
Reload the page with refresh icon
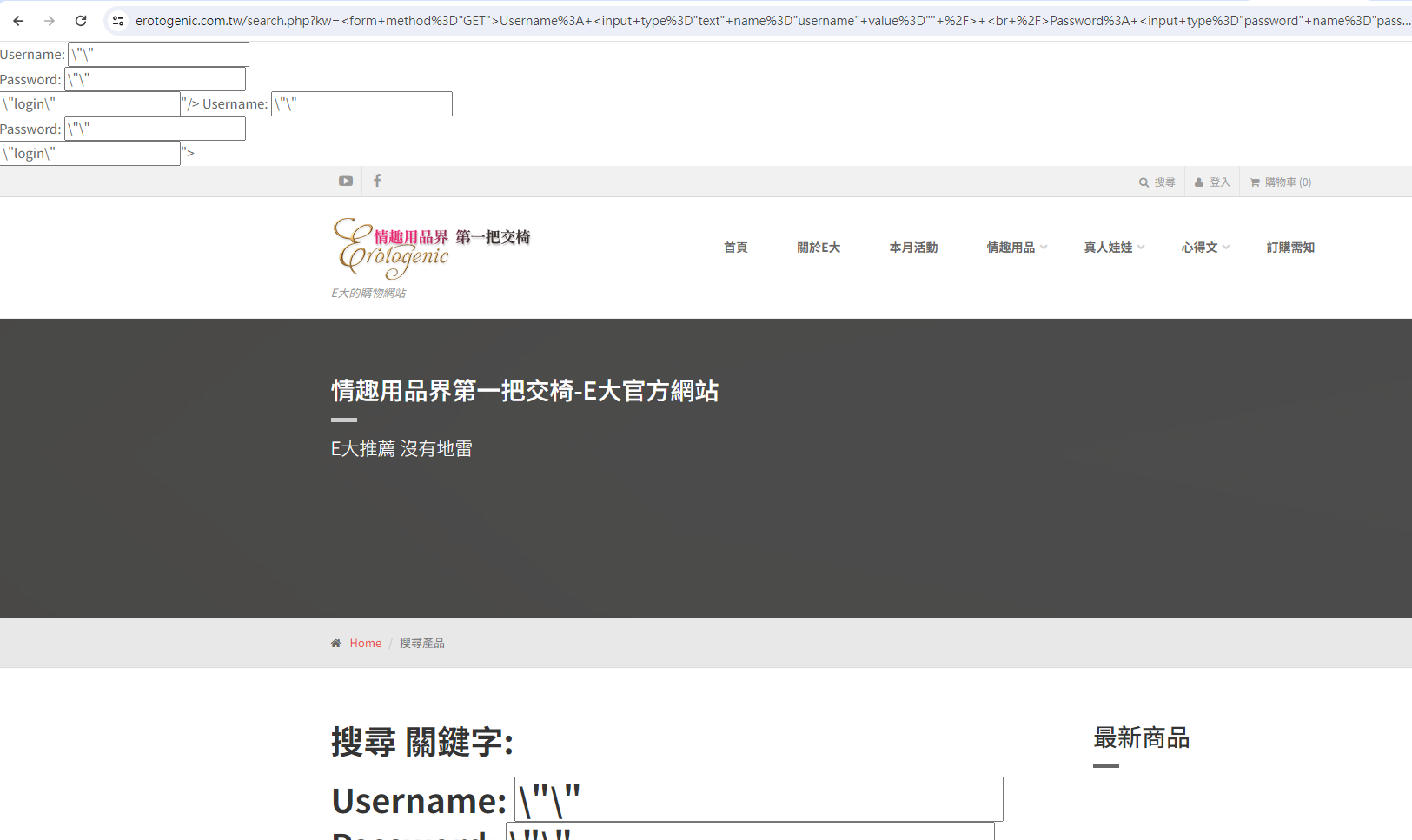(x=81, y=21)
